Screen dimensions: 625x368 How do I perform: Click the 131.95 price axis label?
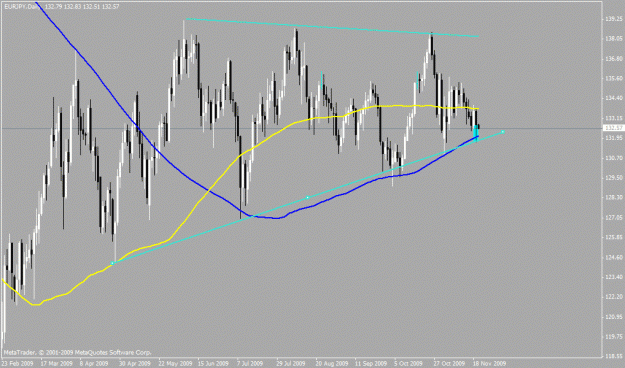pyautogui.click(x=614, y=138)
